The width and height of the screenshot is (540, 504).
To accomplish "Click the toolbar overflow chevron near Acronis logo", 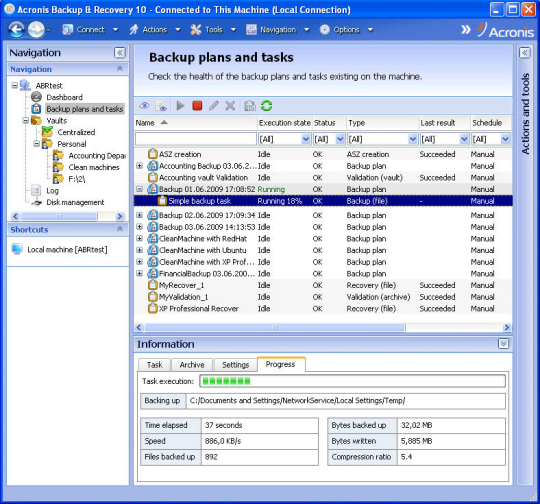I will pyautogui.click(x=466, y=30).
